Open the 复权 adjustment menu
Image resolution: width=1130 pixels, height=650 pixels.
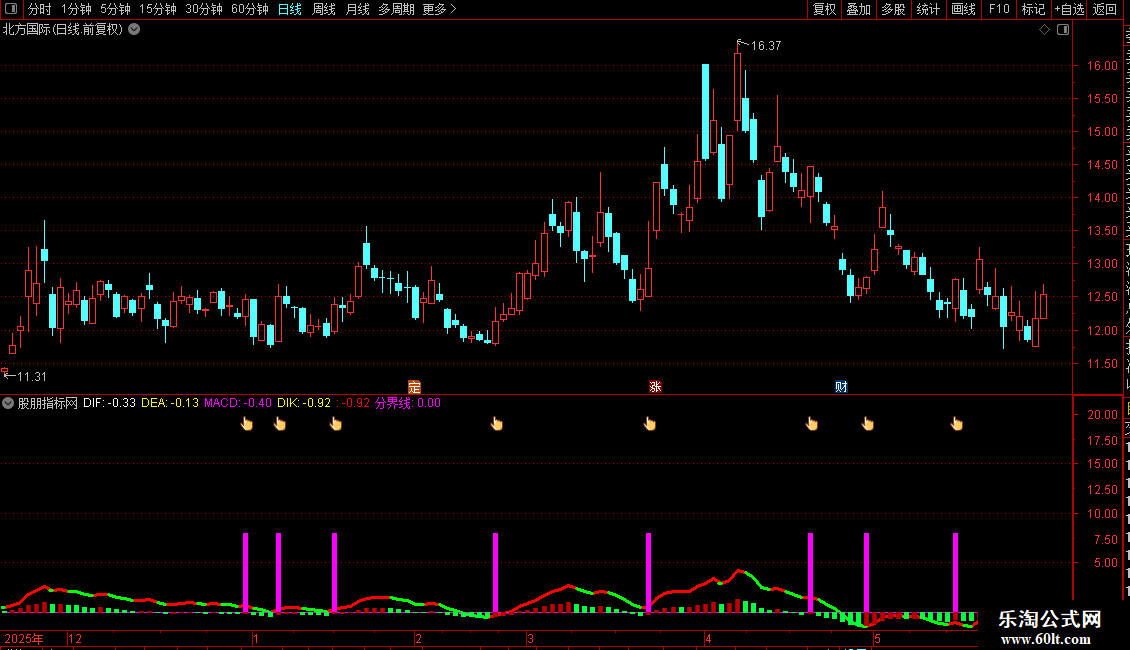coord(824,9)
